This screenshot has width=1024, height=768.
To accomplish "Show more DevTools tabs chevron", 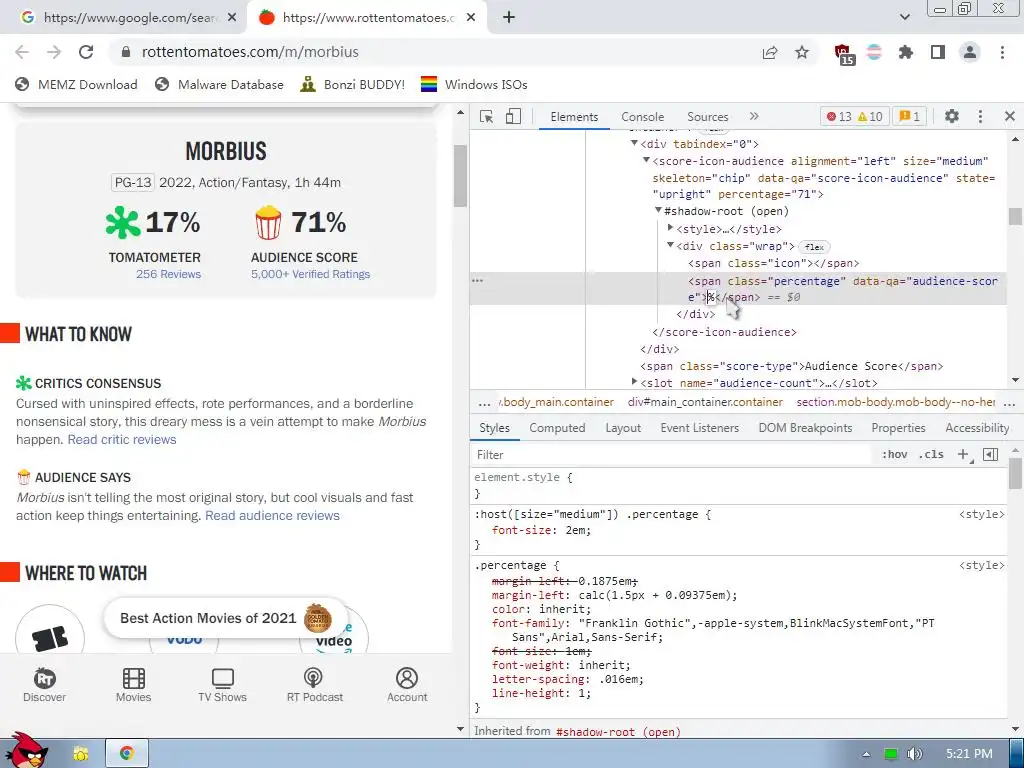I will [754, 116].
